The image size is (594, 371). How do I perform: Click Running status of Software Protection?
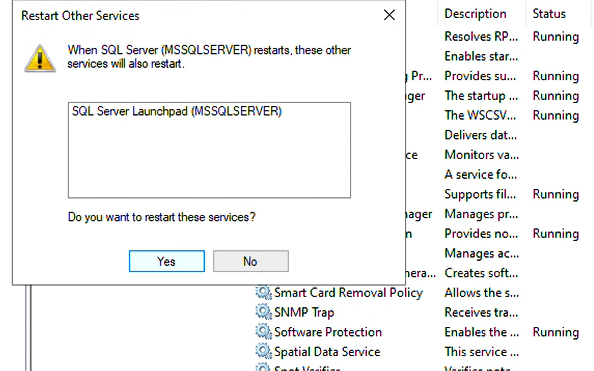(x=556, y=332)
